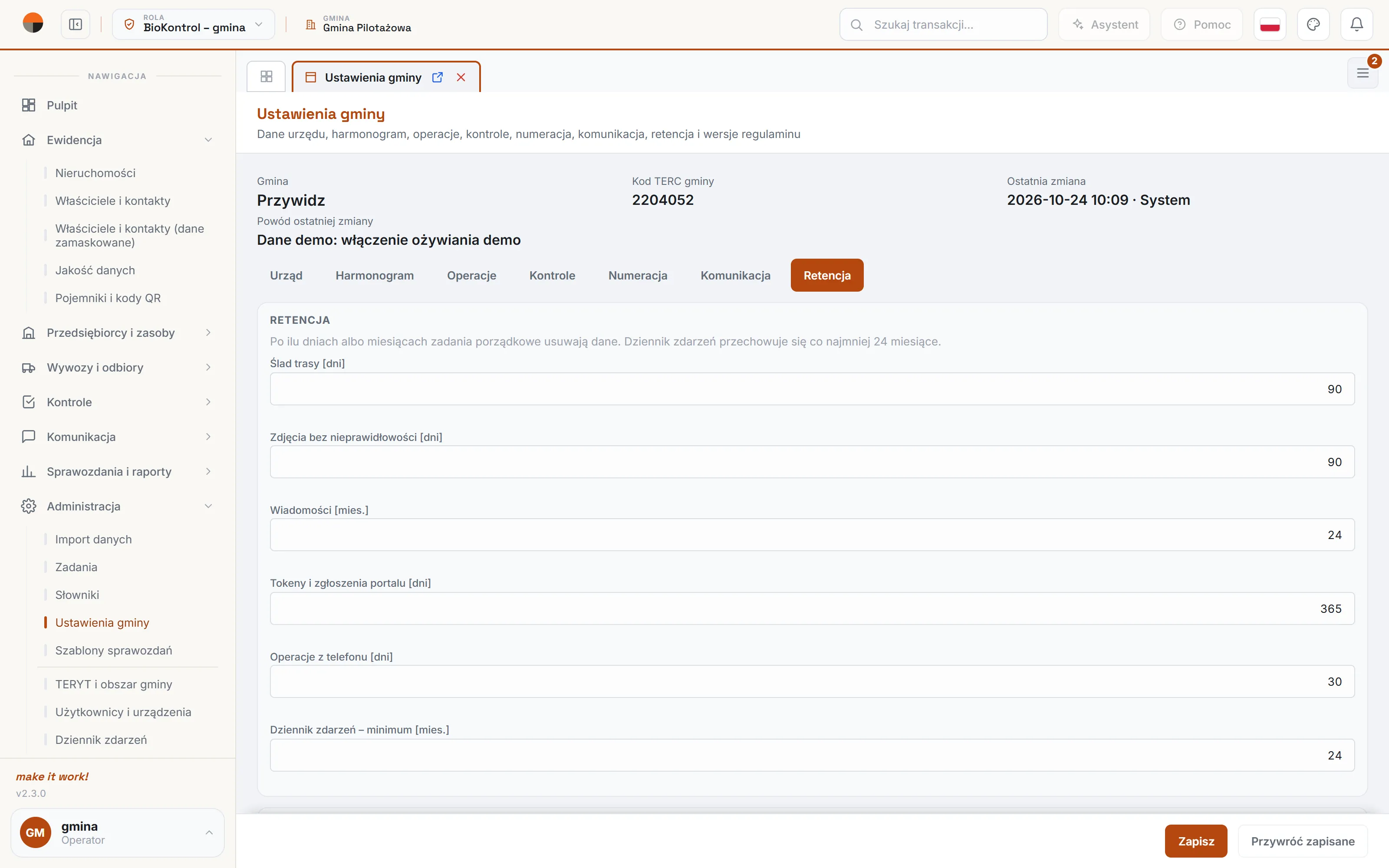Click the app logo circle
1389x868 pixels.
[x=33, y=23]
